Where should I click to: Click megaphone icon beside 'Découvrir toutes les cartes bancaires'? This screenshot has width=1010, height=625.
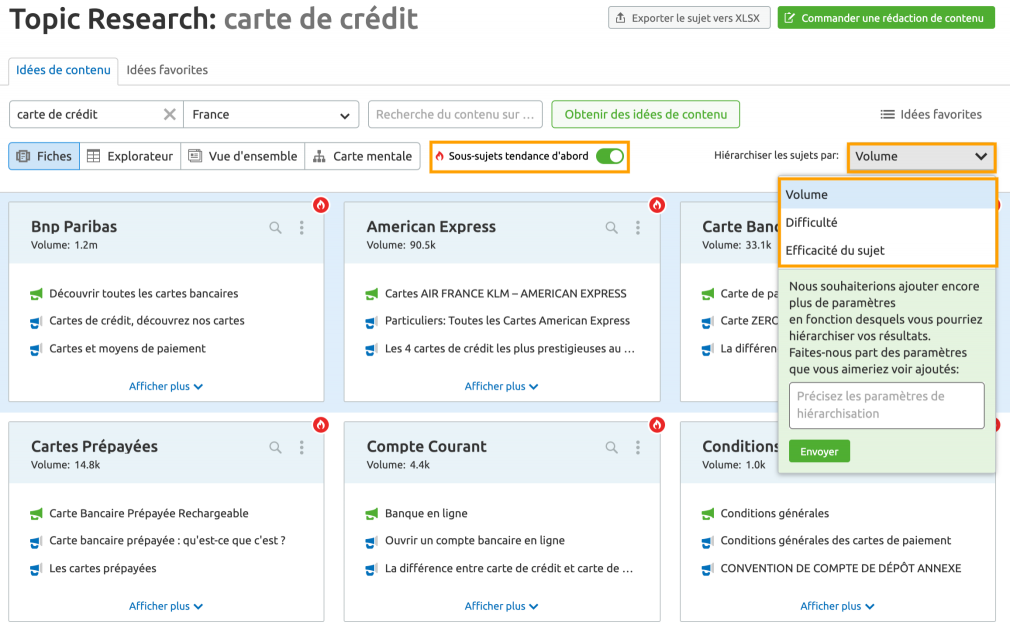[x=36, y=294]
